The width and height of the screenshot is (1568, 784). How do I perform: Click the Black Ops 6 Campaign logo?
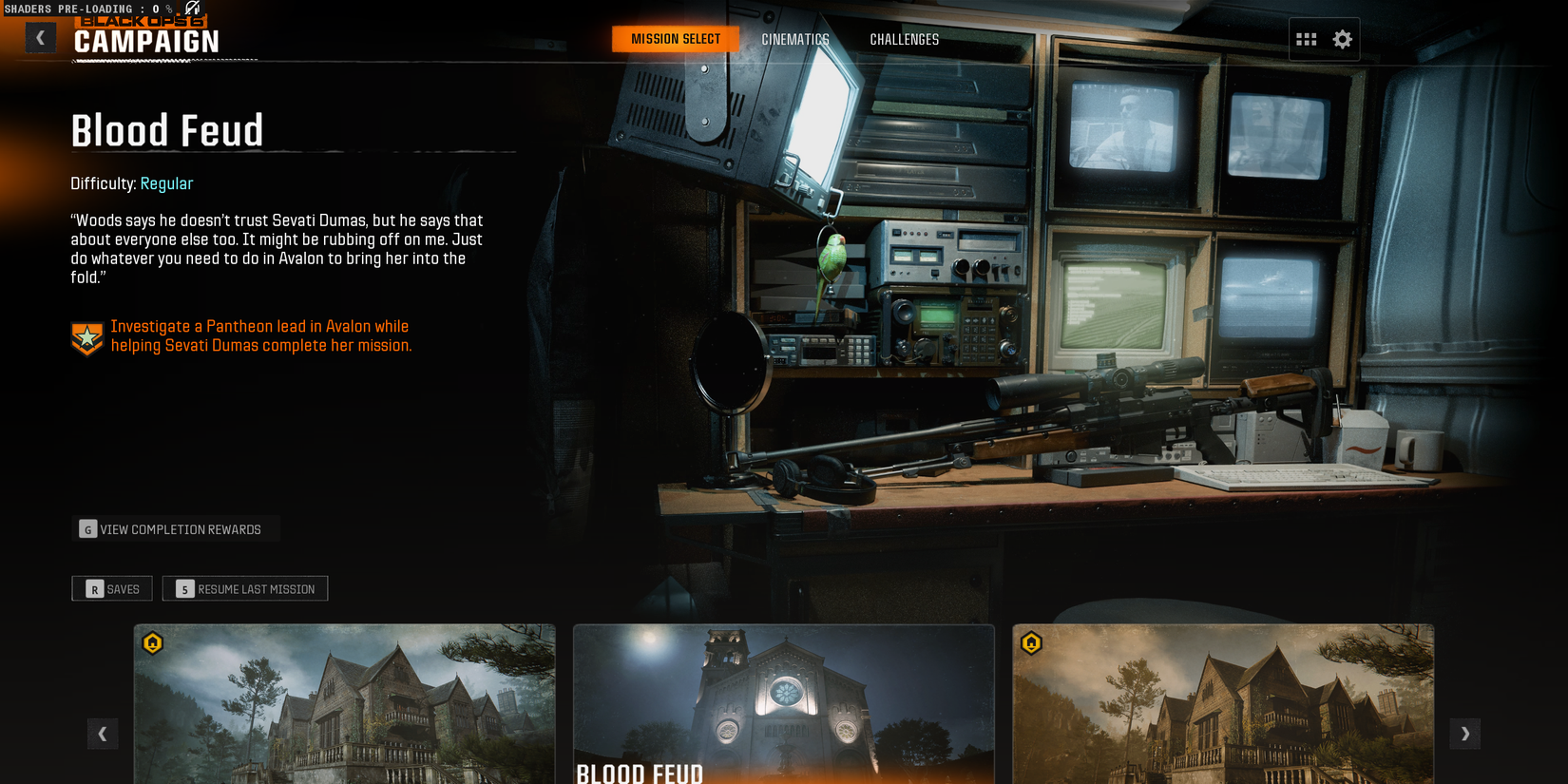click(146, 36)
